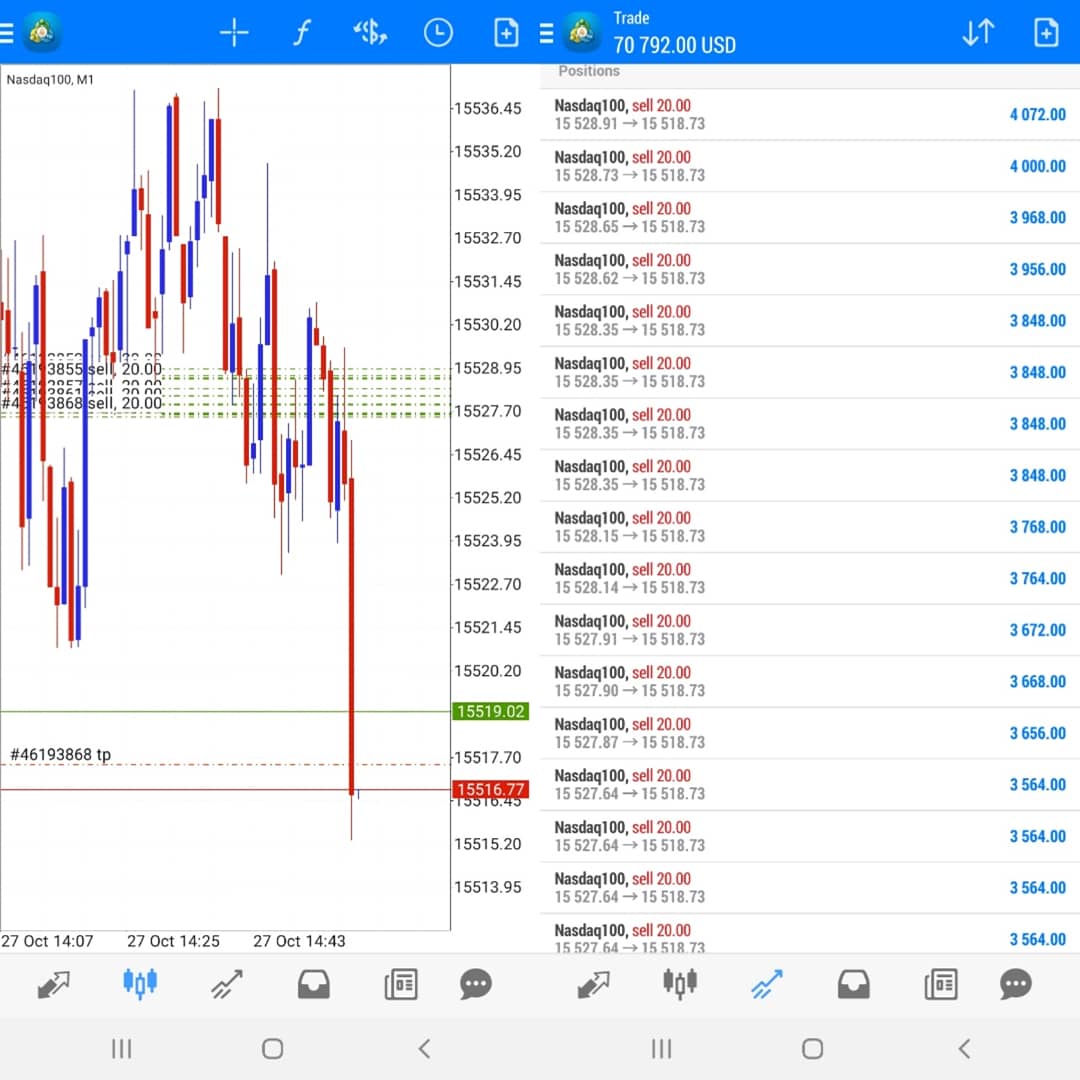
Task: Tap Android recent apps button on the chart screen
Action: [121, 1049]
